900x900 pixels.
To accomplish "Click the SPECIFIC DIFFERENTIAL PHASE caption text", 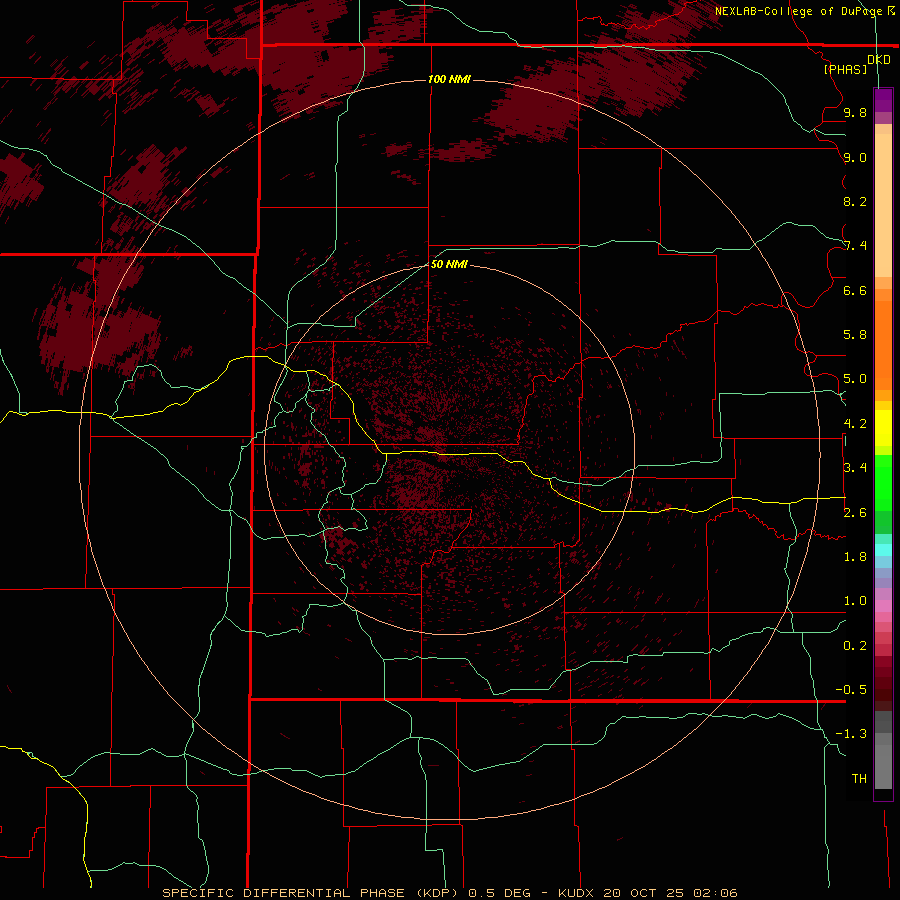I will pos(286,893).
